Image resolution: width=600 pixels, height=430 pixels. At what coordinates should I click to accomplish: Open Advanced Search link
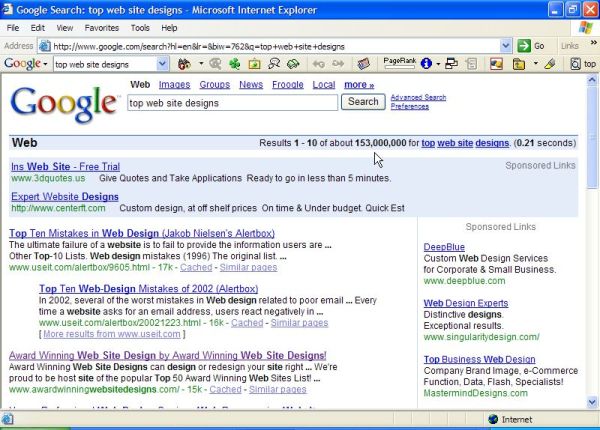tap(418, 98)
